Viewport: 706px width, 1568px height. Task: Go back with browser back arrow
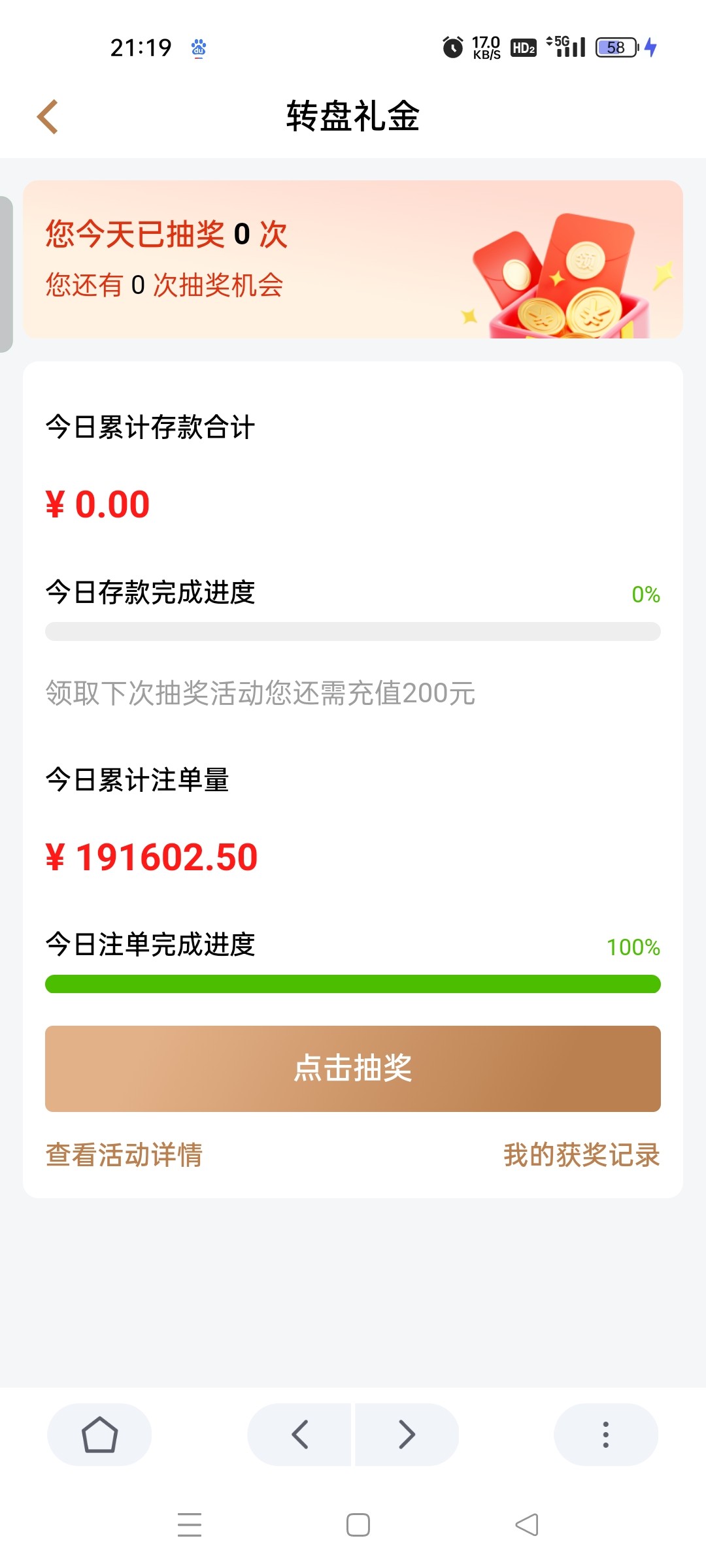click(x=300, y=1434)
